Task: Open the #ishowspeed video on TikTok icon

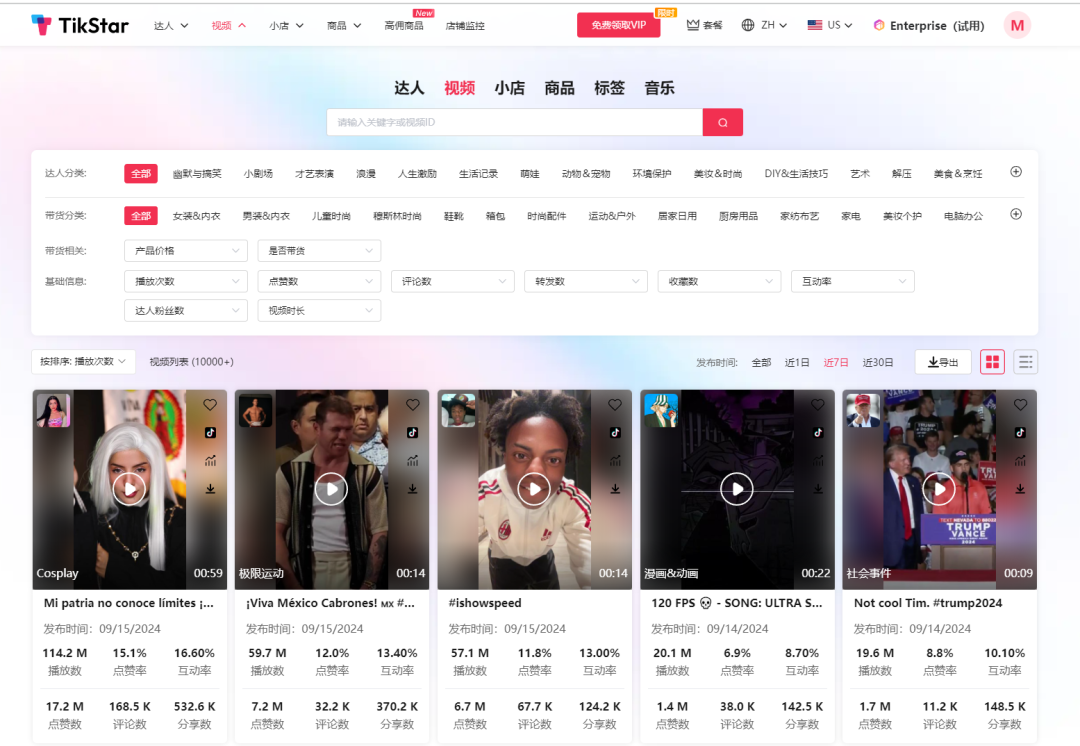Action: pos(615,433)
